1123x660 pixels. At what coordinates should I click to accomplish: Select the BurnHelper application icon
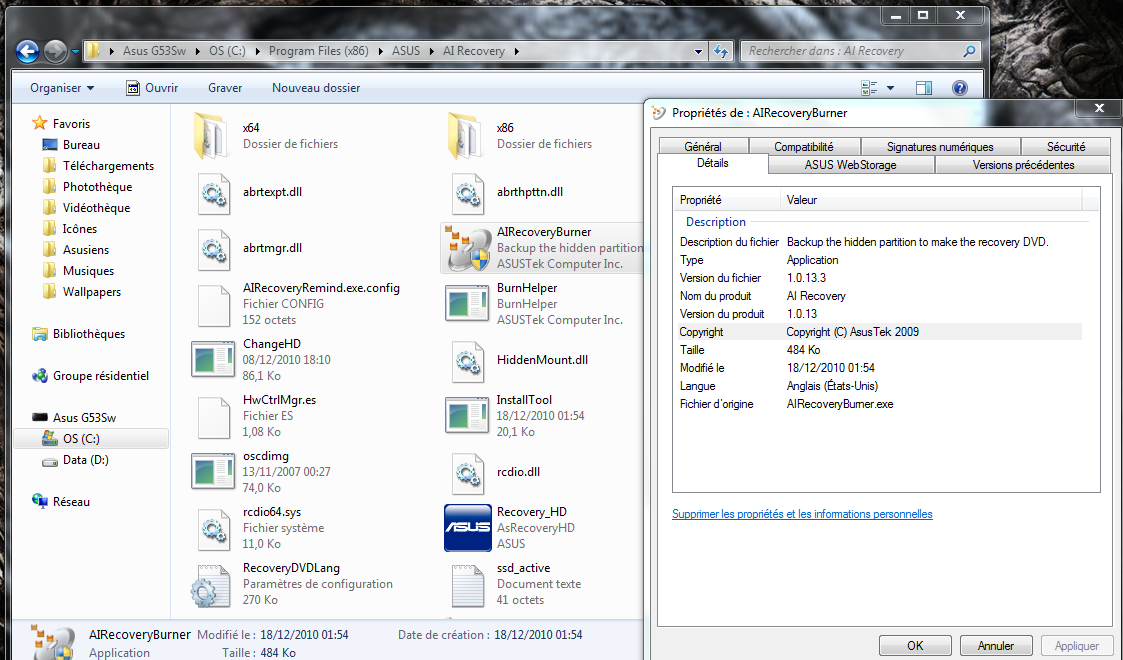(x=467, y=303)
